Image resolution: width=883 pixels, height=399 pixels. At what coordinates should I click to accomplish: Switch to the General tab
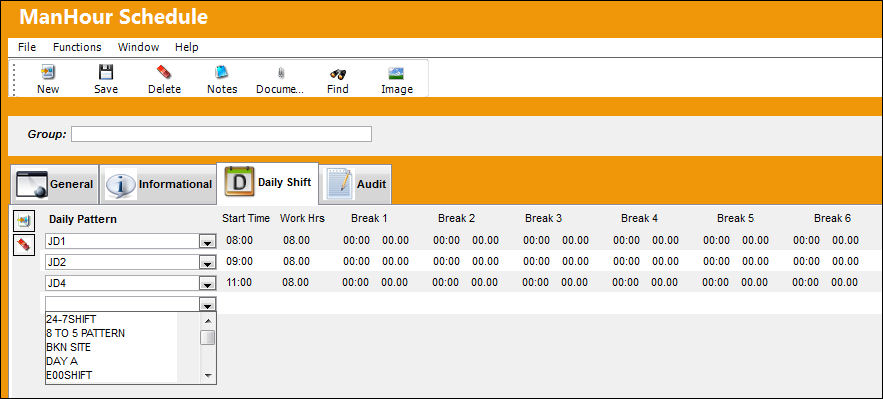pyautogui.click(x=55, y=184)
